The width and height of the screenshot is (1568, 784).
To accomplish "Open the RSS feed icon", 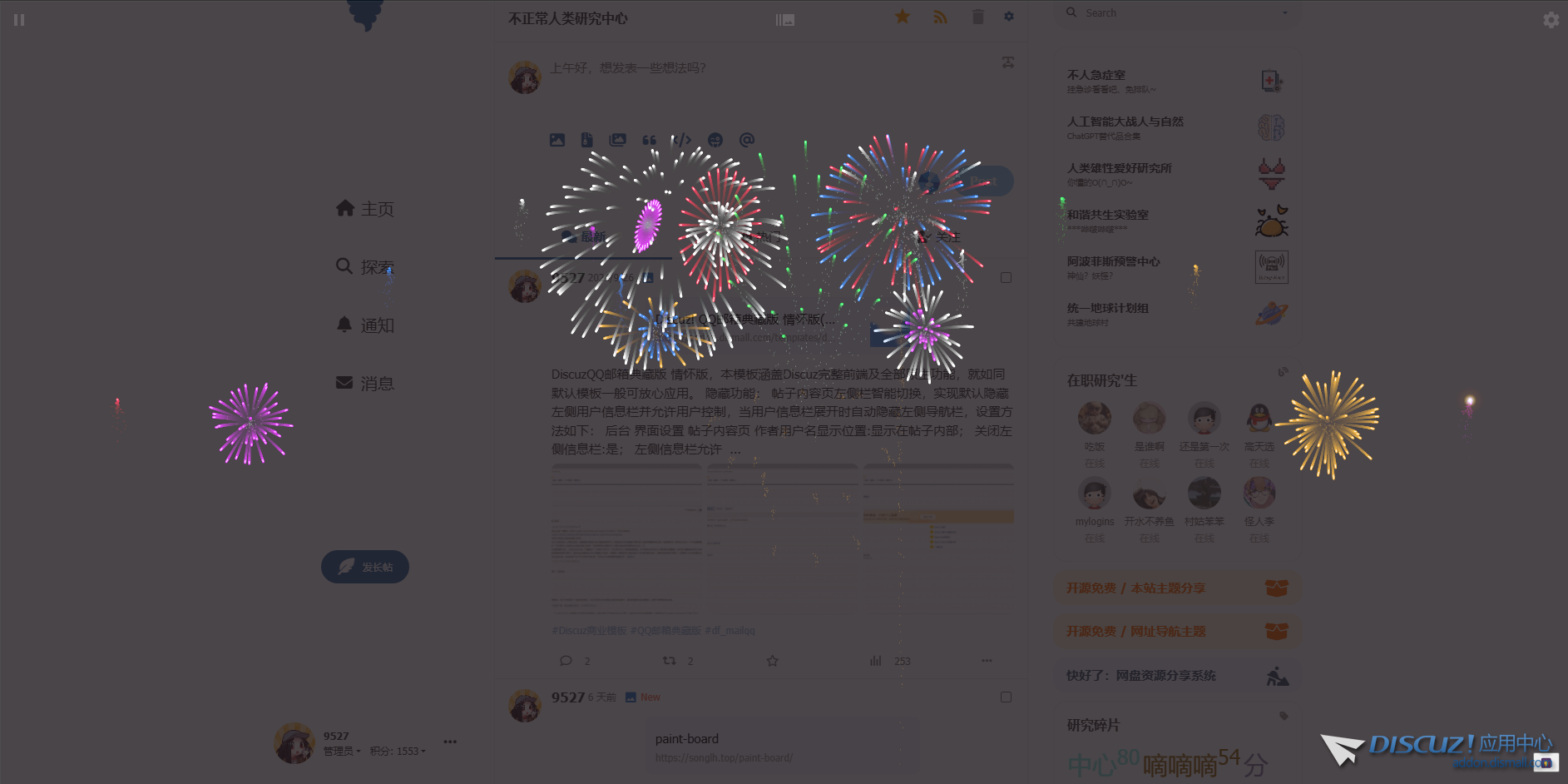I will pos(941,17).
